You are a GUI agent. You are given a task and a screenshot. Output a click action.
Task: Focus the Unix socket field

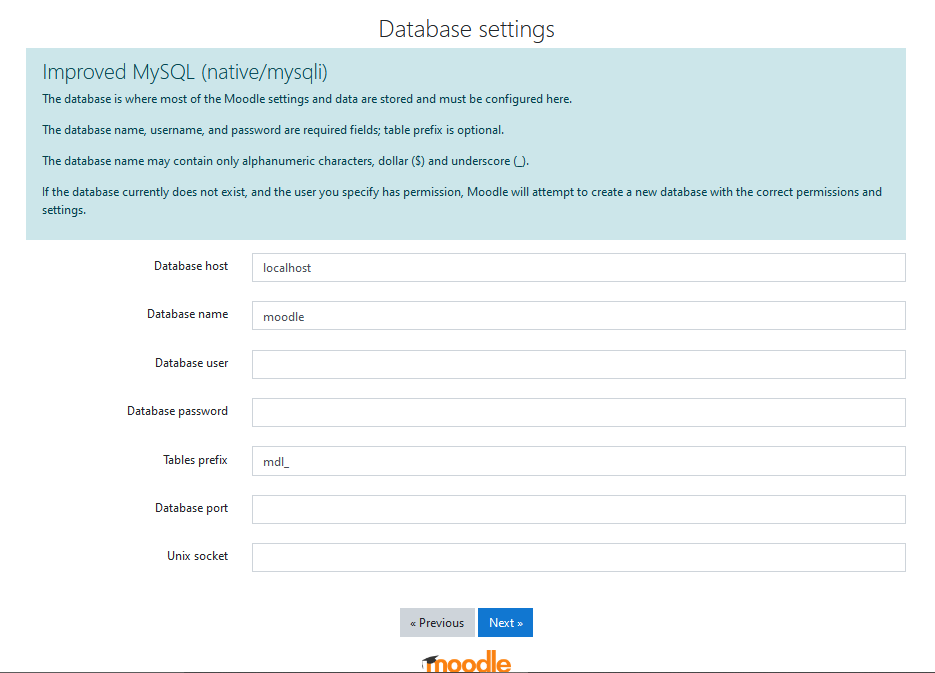click(578, 557)
